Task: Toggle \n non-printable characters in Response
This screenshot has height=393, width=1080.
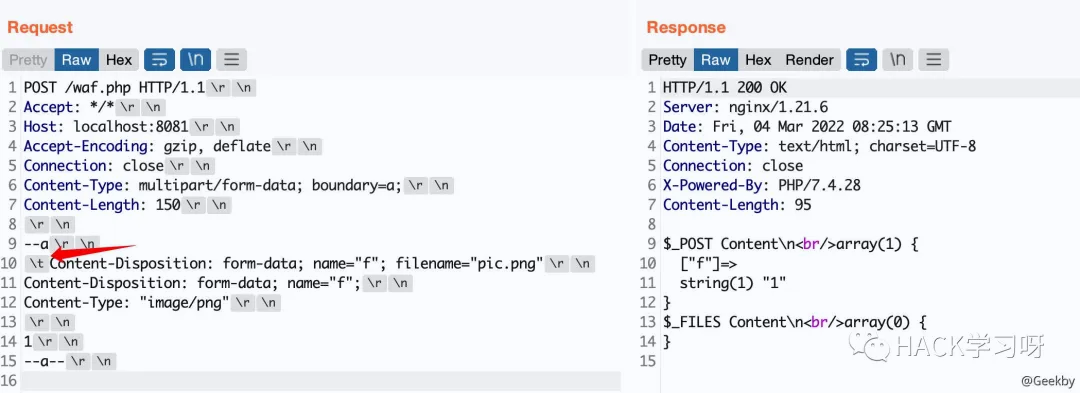Action: point(897,60)
